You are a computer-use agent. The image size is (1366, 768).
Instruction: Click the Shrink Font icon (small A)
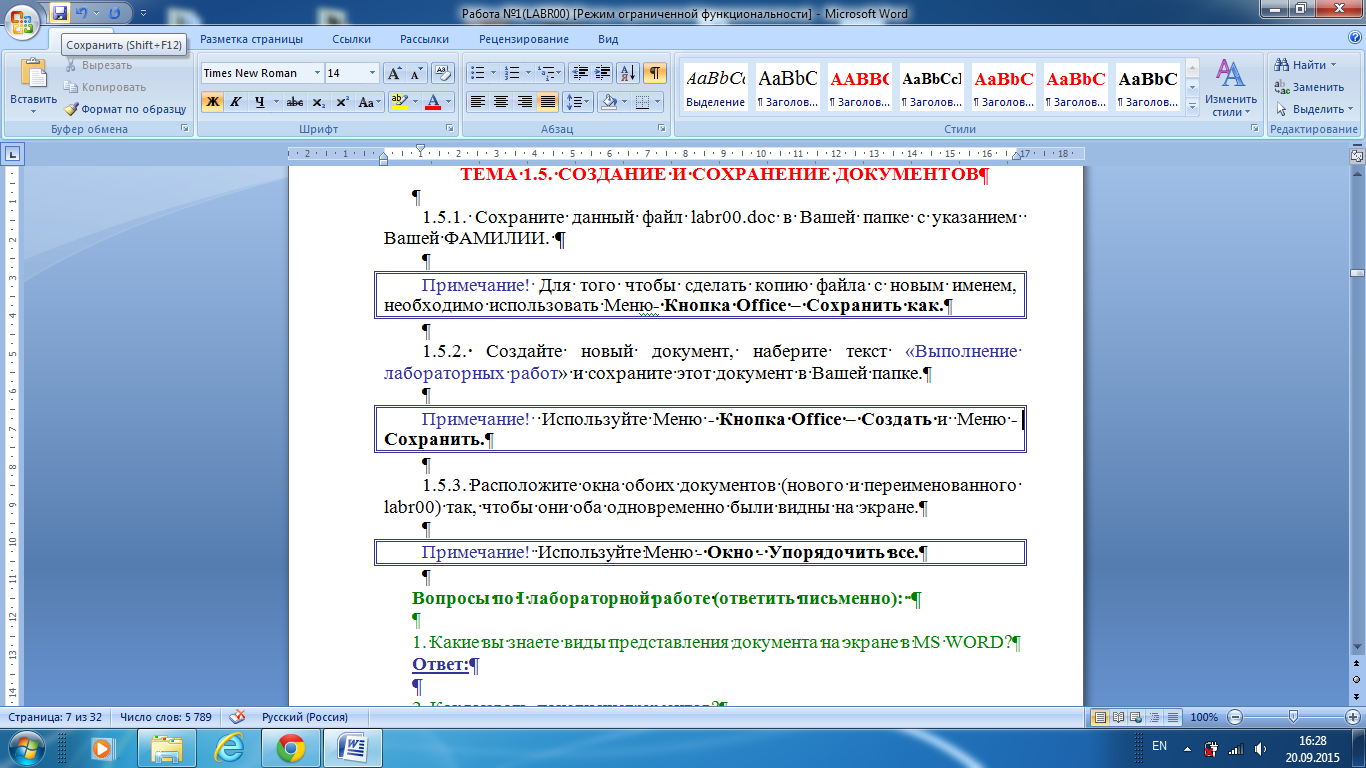coord(416,73)
